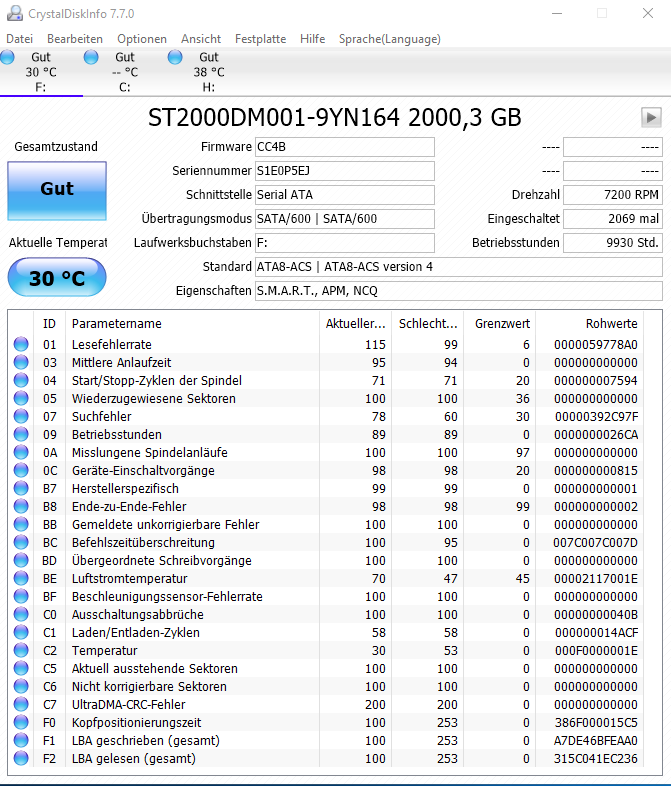
Task: Click status icon for Laden/Entladen-Zyklen
Action: [21, 633]
